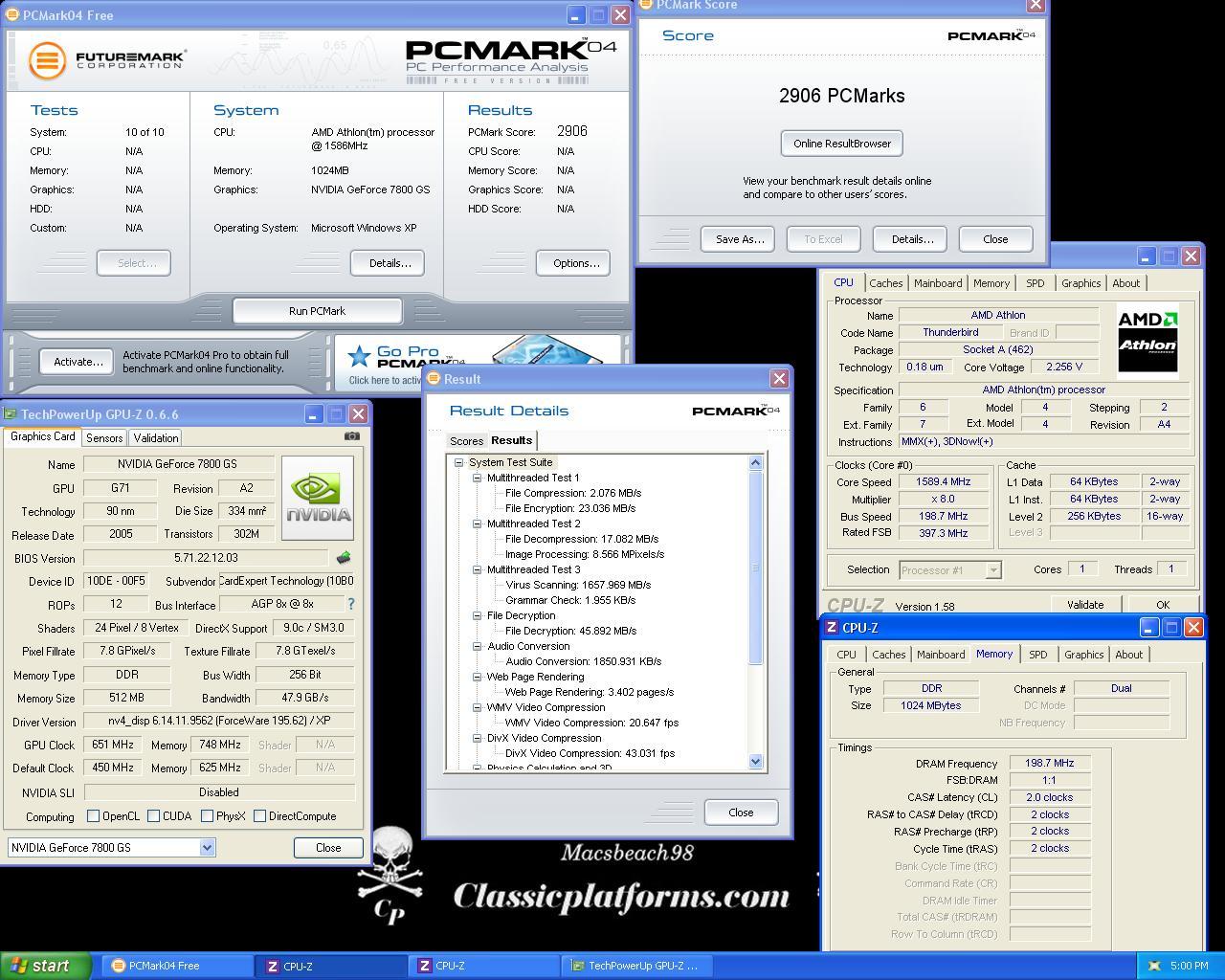The width and height of the screenshot is (1225, 980).
Task: Click the NVIDIA logo in GPU-Z
Action: [318, 498]
